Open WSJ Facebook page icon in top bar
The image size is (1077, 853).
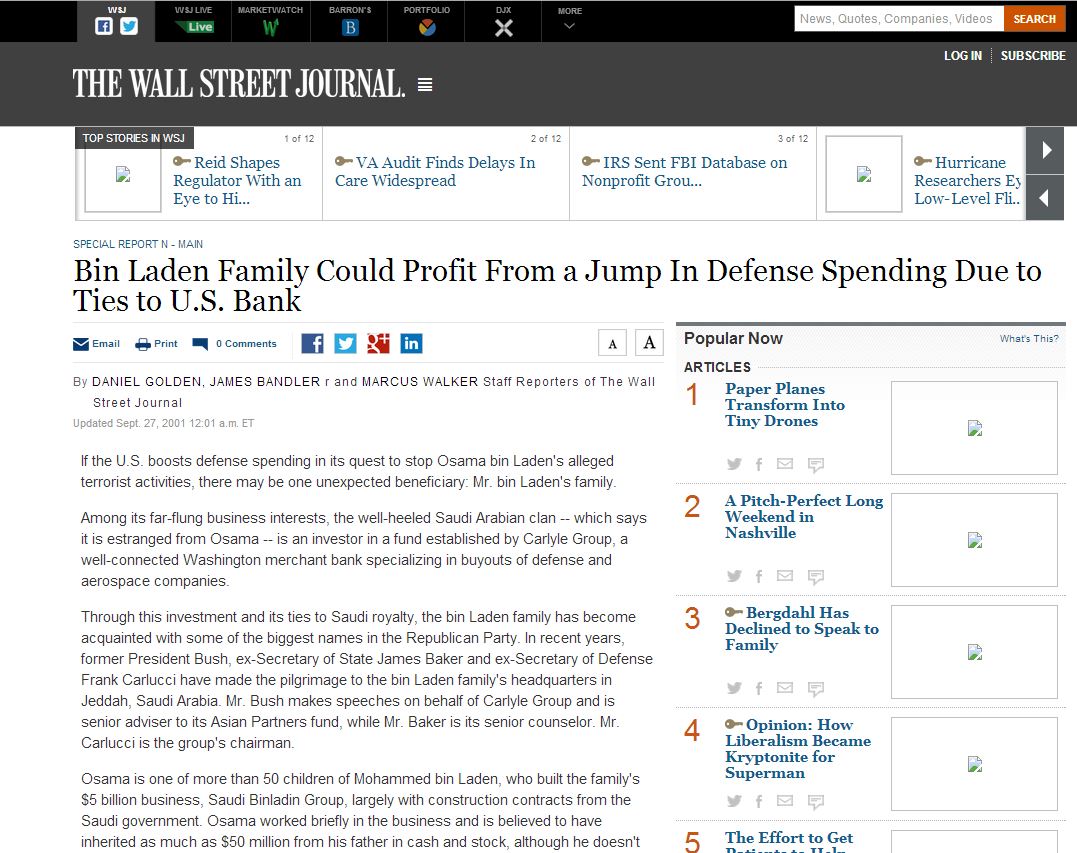pyautogui.click(x=104, y=26)
